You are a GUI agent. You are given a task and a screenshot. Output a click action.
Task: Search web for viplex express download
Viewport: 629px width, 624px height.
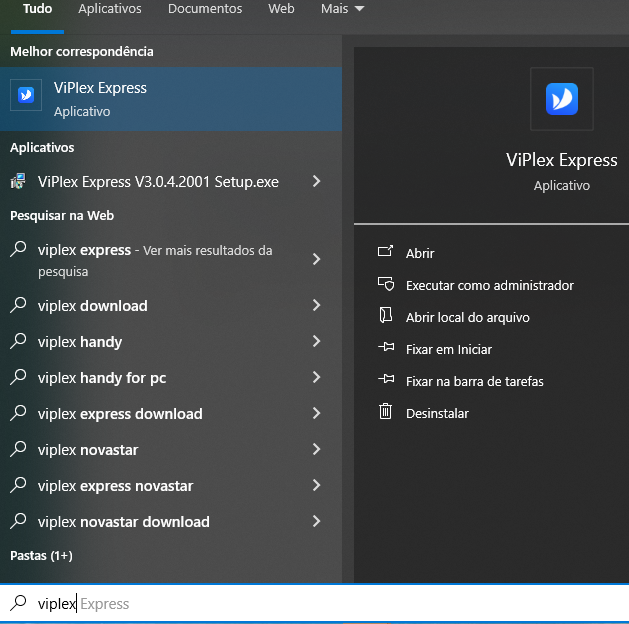[120, 413]
